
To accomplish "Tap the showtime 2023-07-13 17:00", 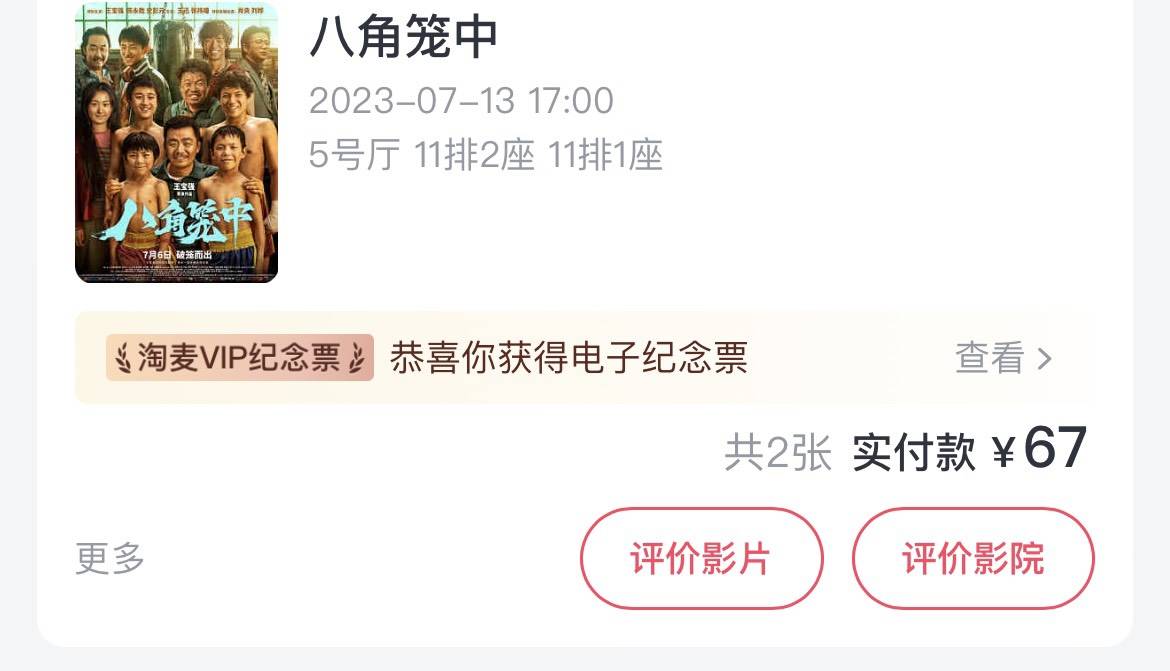I will (461, 101).
